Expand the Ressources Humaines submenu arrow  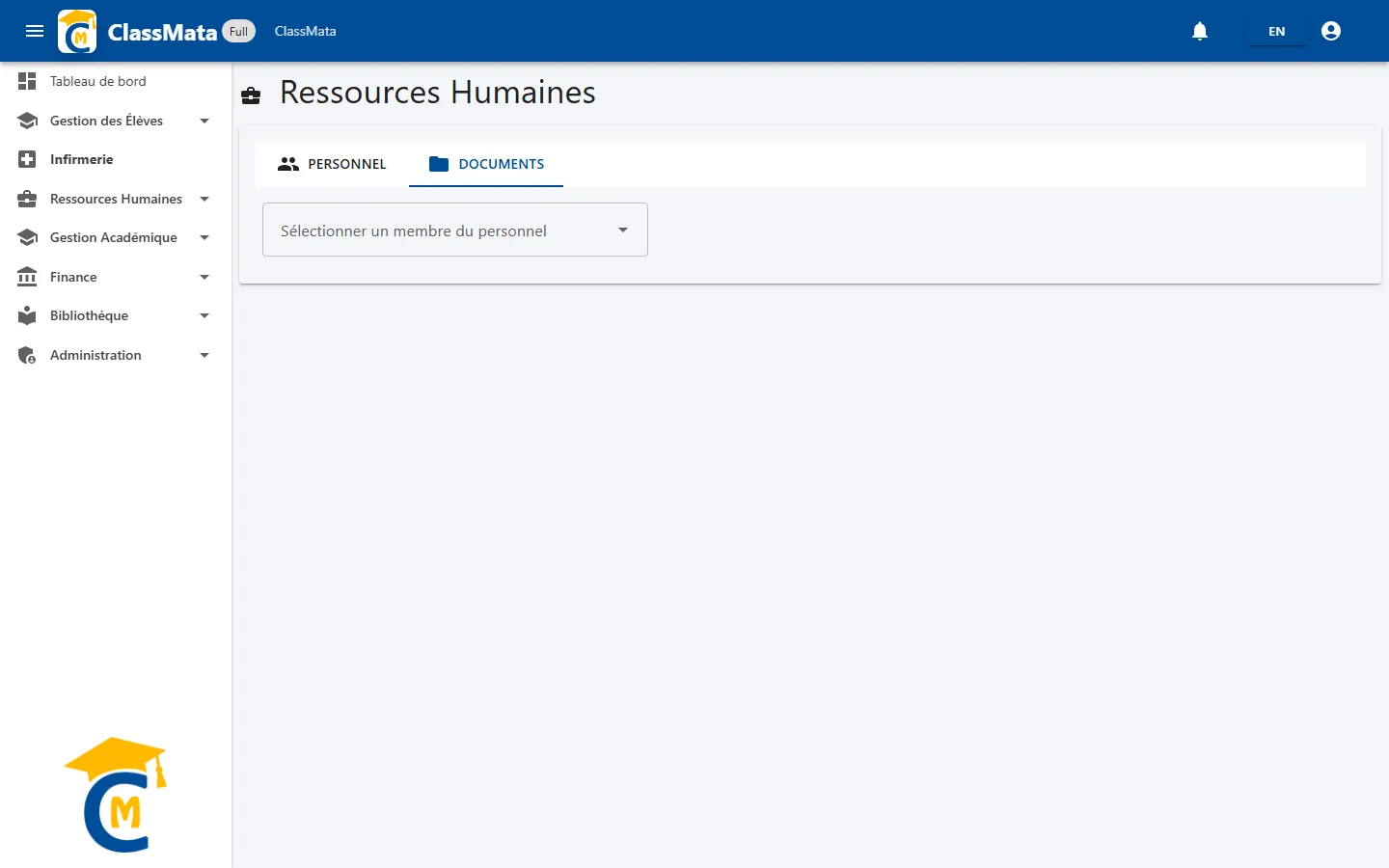coord(204,199)
